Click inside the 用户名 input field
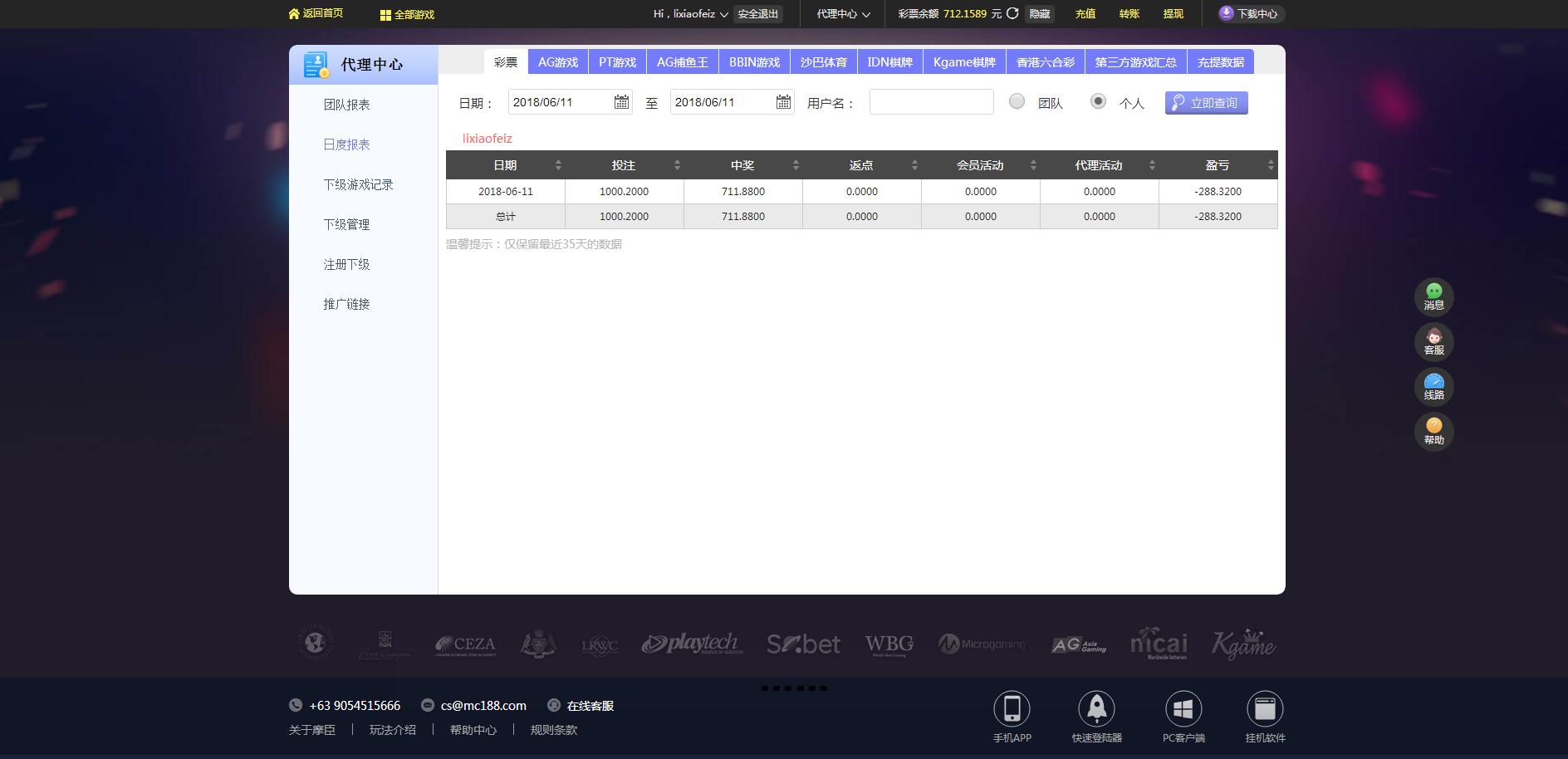Viewport: 1568px width, 759px height. tap(930, 101)
